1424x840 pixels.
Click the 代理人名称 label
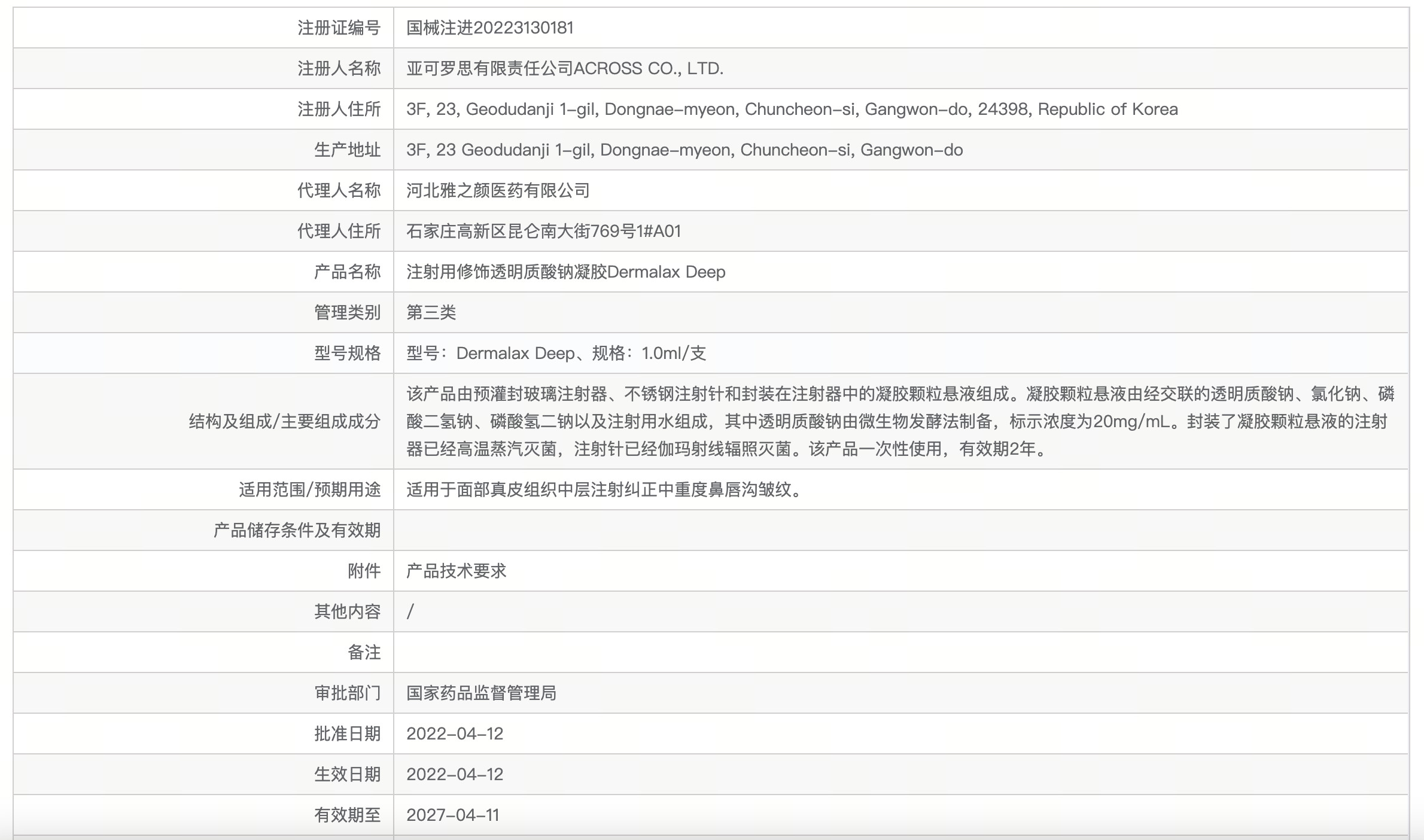click(339, 190)
